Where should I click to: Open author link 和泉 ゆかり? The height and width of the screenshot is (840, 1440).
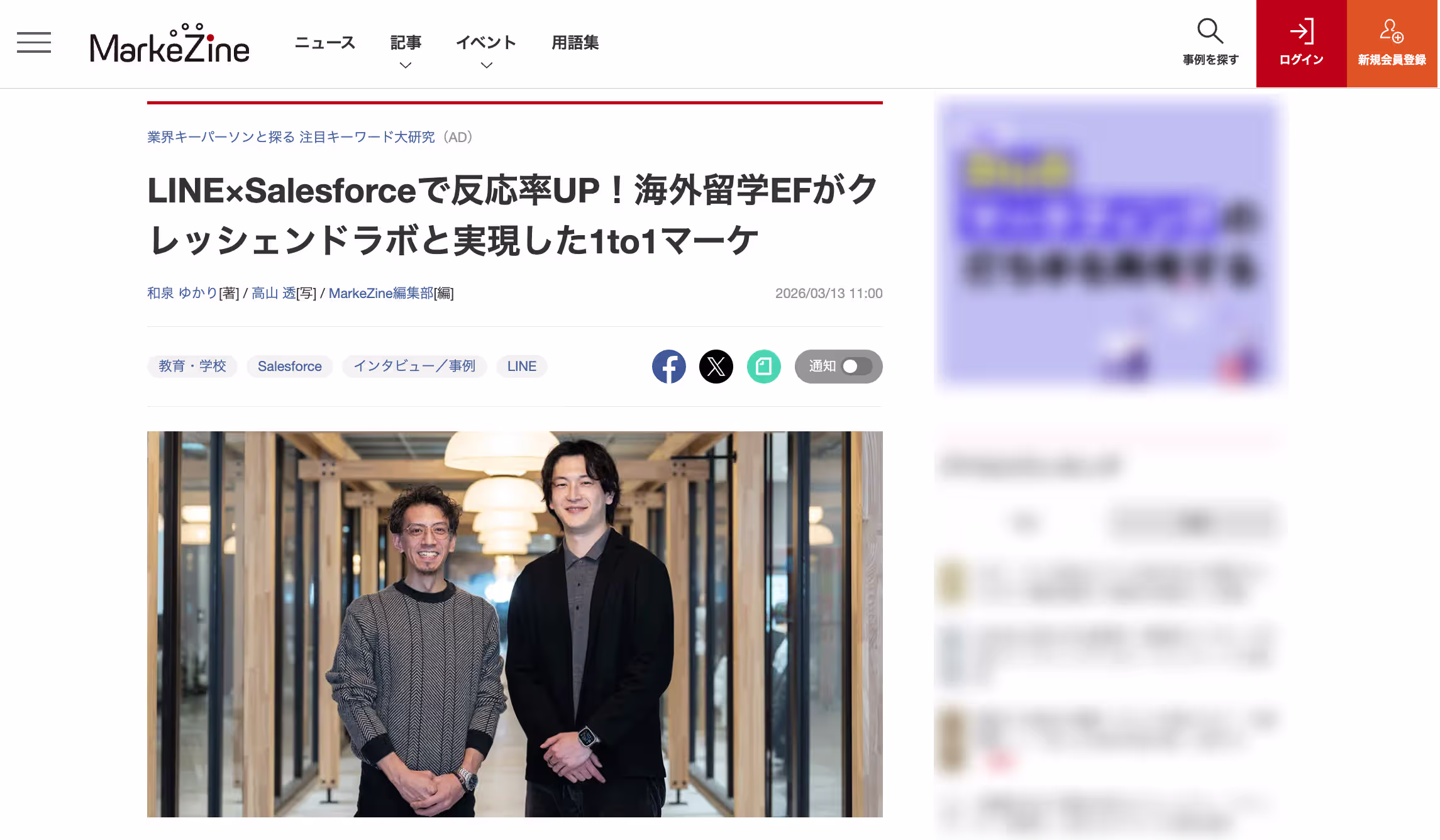(x=182, y=293)
